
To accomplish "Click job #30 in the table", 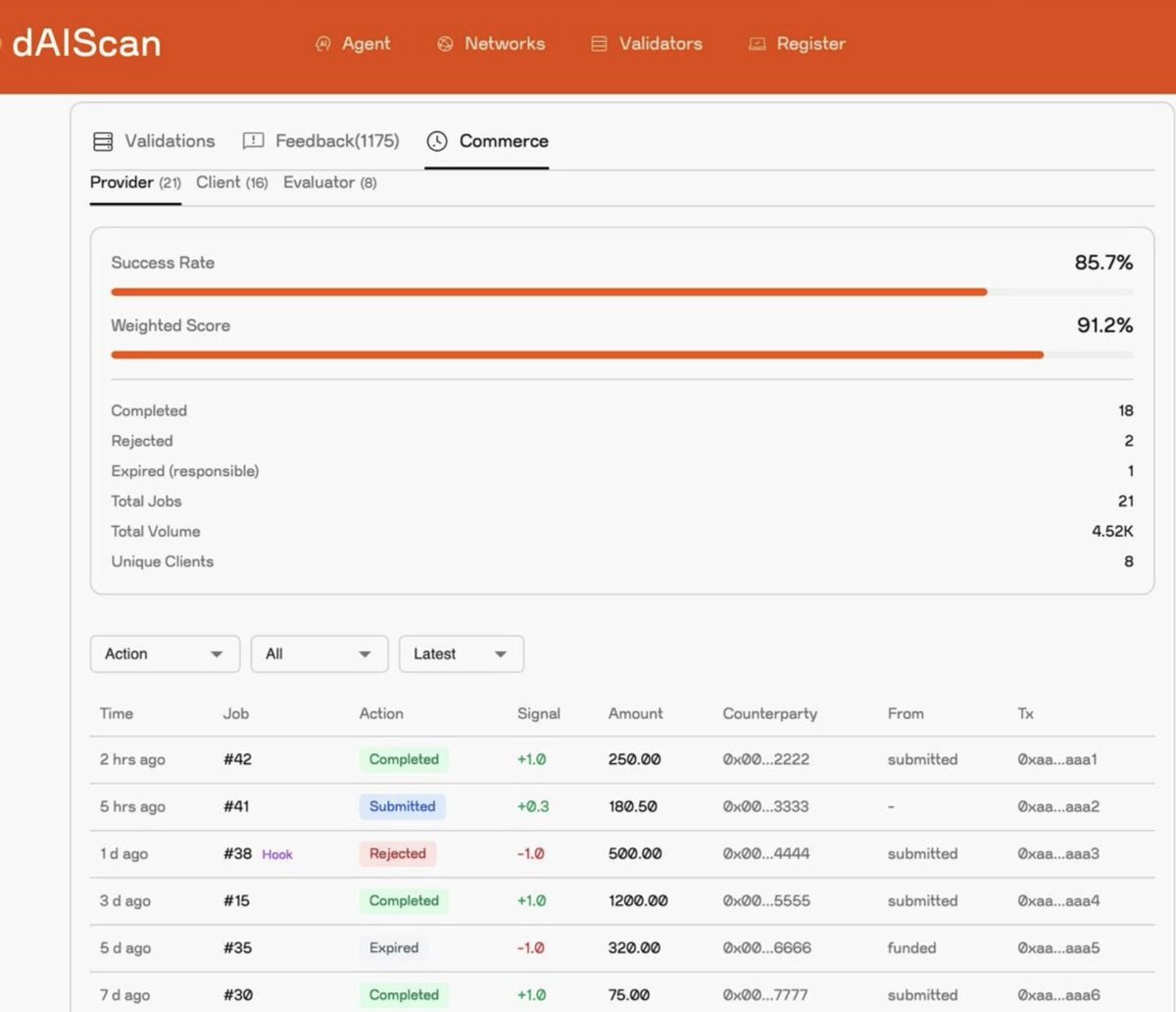I will (x=238, y=994).
